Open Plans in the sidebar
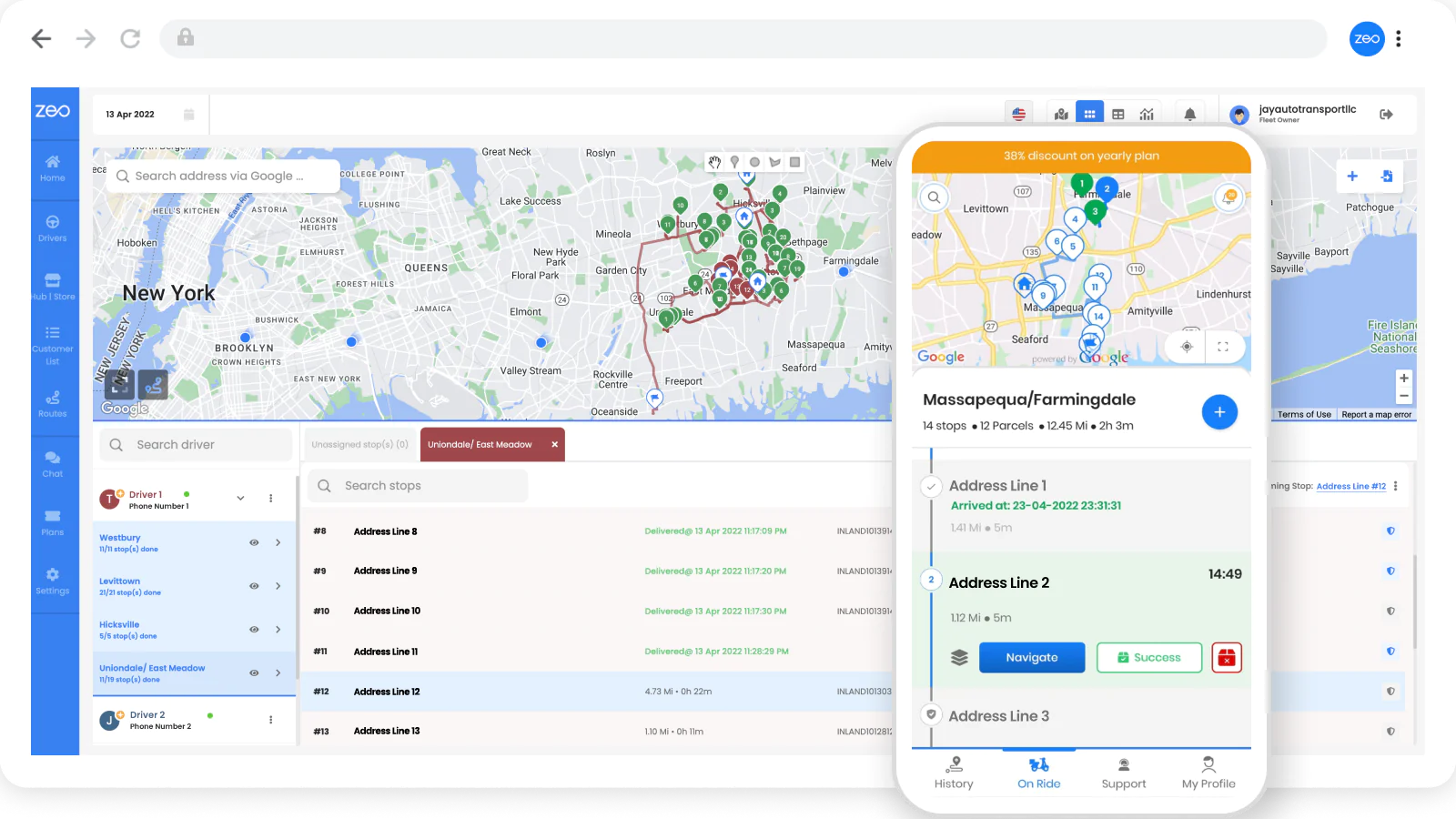1456x819 pixels. click(x=53, y=522)
